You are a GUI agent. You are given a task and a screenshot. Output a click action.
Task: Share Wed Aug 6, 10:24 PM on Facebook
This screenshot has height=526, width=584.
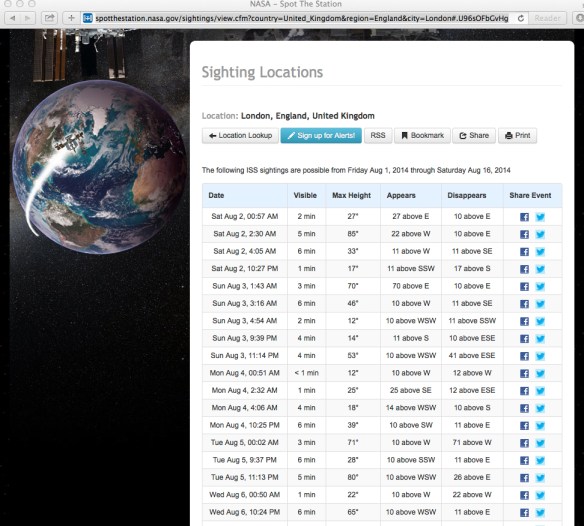coord(524,513)
